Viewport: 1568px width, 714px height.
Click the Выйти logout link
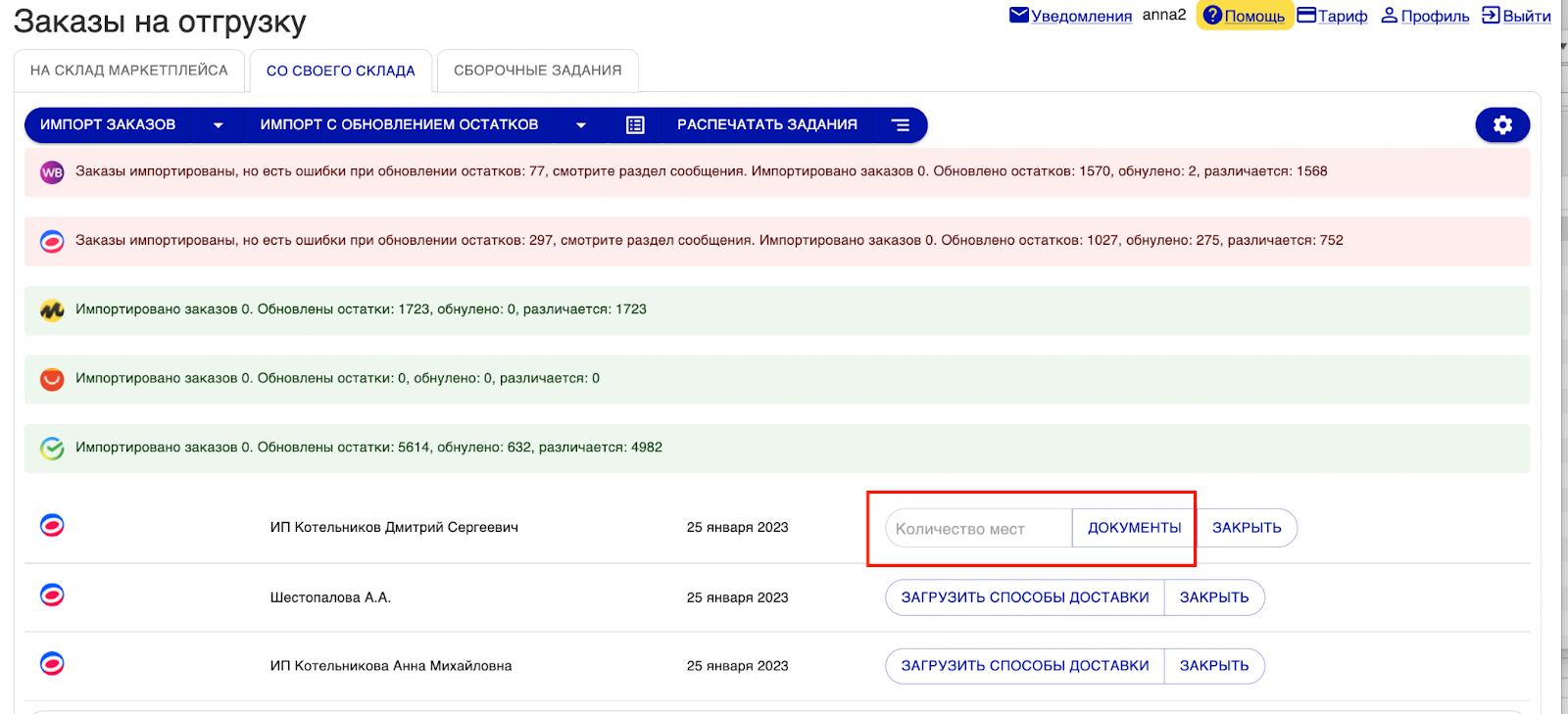point(1527,16)
